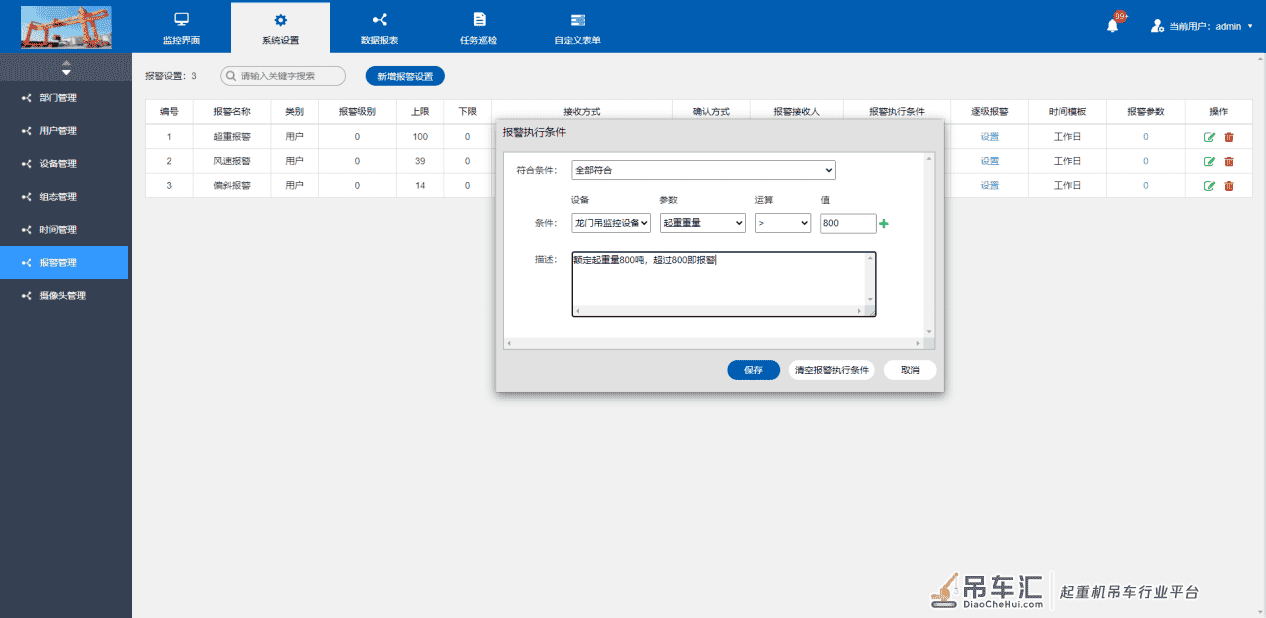Viewport: 1266px width, 618px height.
Task: Click 下限 value 0 in 风速报警 row
Action: point(467,161)
